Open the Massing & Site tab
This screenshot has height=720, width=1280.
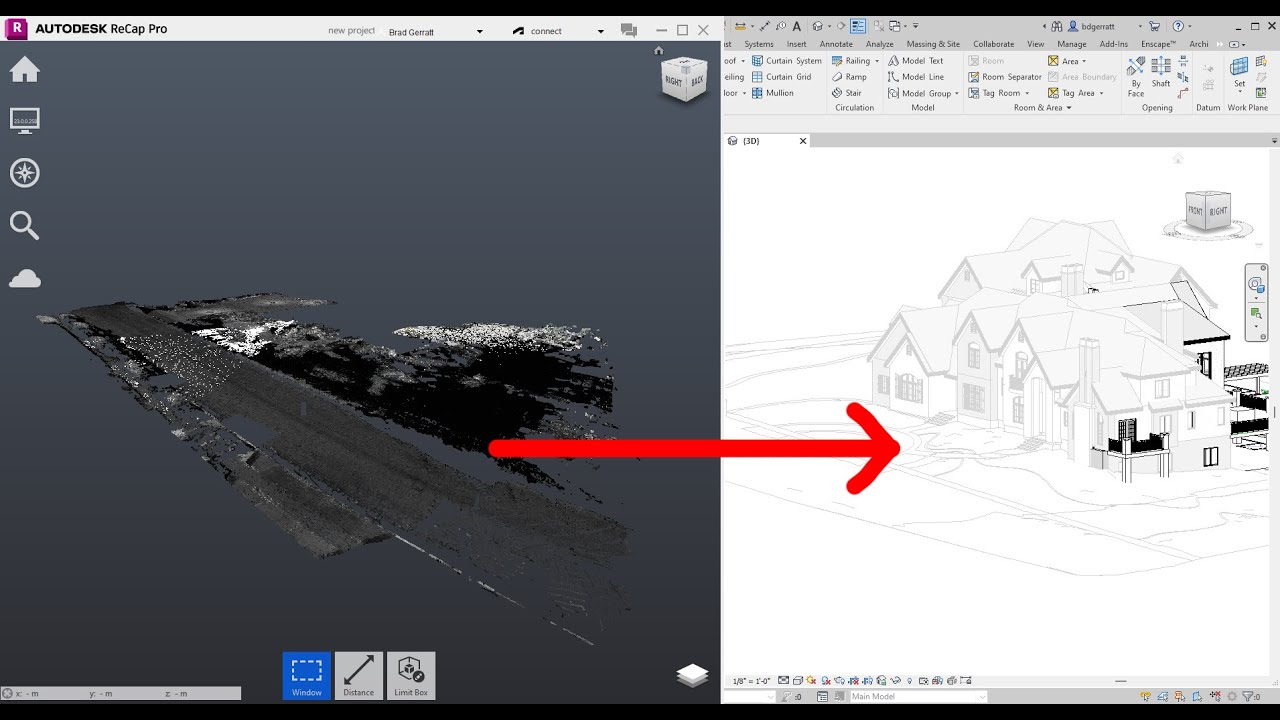coord(934,44)
